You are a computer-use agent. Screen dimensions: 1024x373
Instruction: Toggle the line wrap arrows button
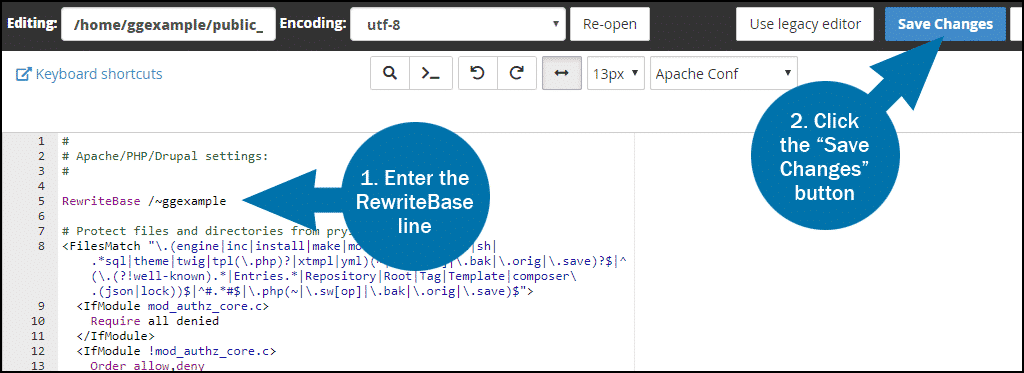[x=562, y=73]
